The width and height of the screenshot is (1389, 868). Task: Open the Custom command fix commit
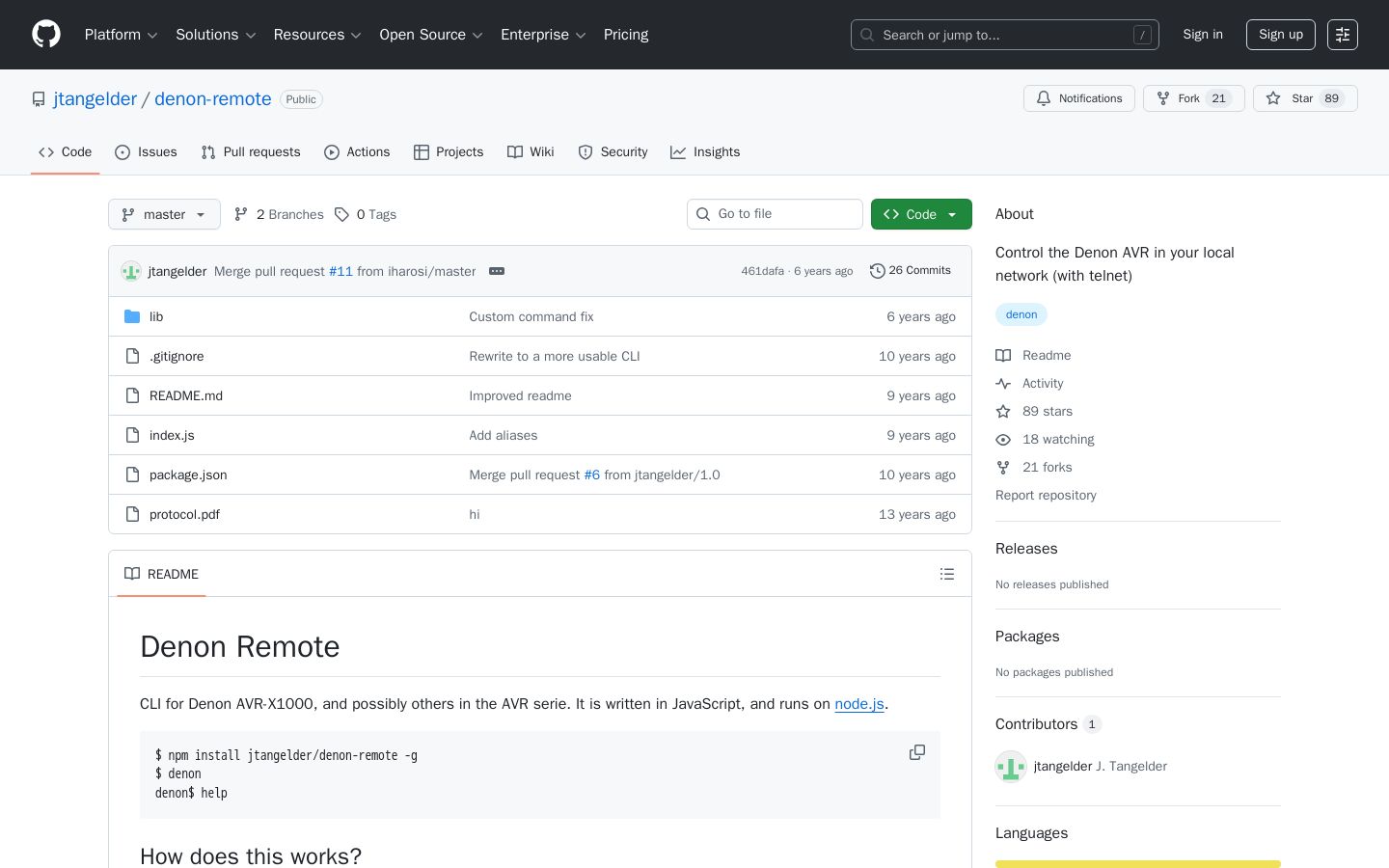[531, 316]
